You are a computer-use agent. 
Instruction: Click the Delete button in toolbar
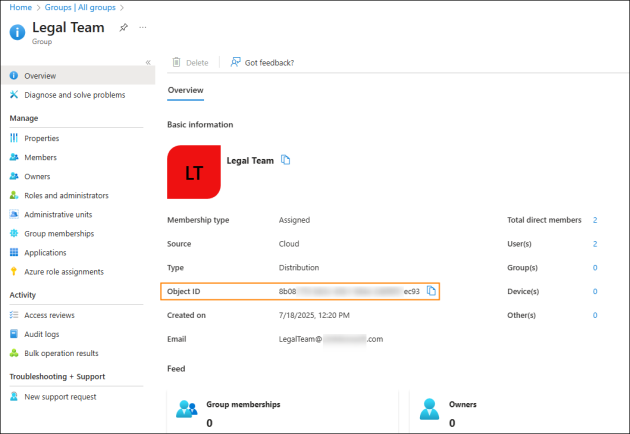tap(190, 62)
